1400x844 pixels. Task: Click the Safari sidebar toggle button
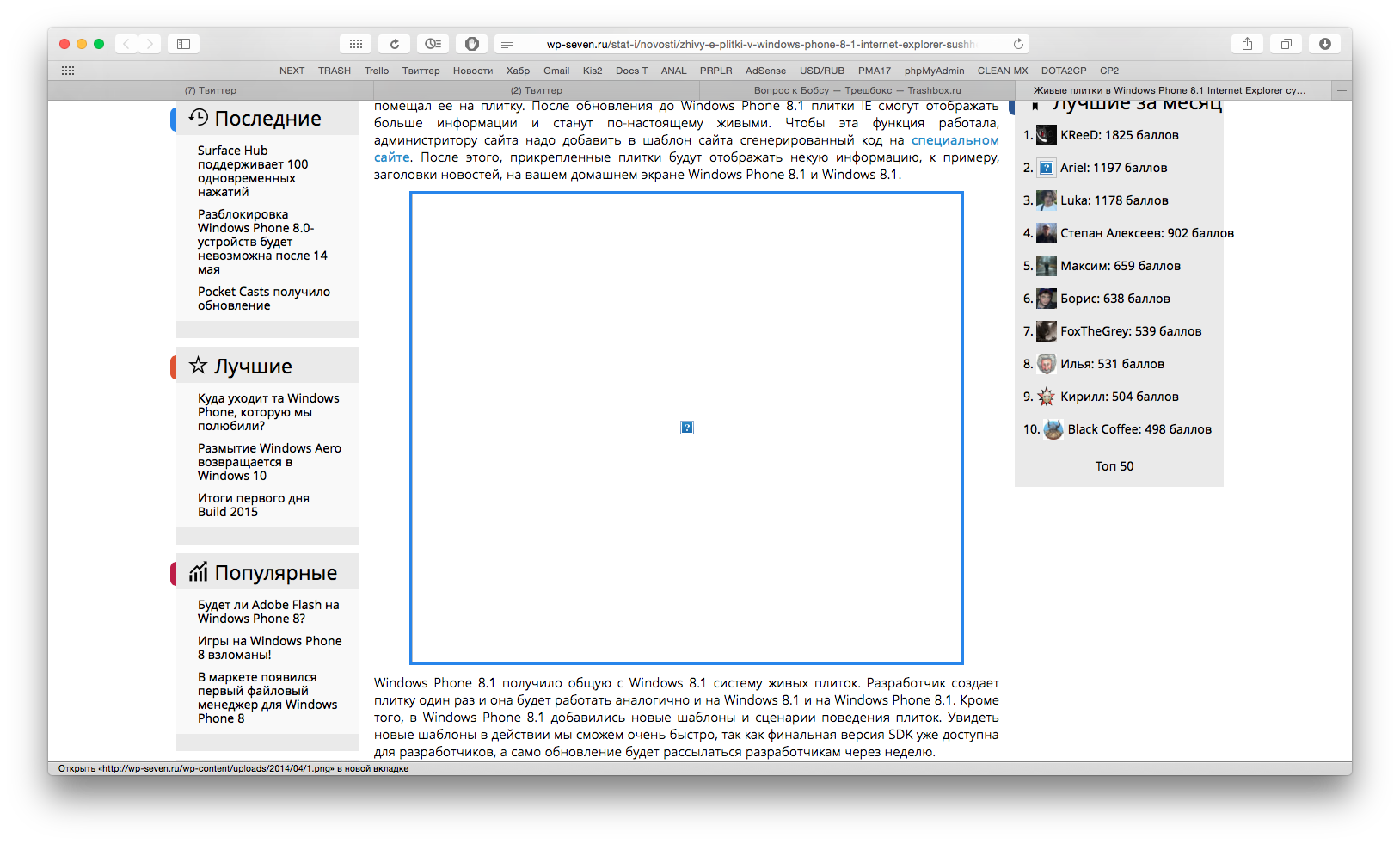pyautogui.click(x=183, y=44)
